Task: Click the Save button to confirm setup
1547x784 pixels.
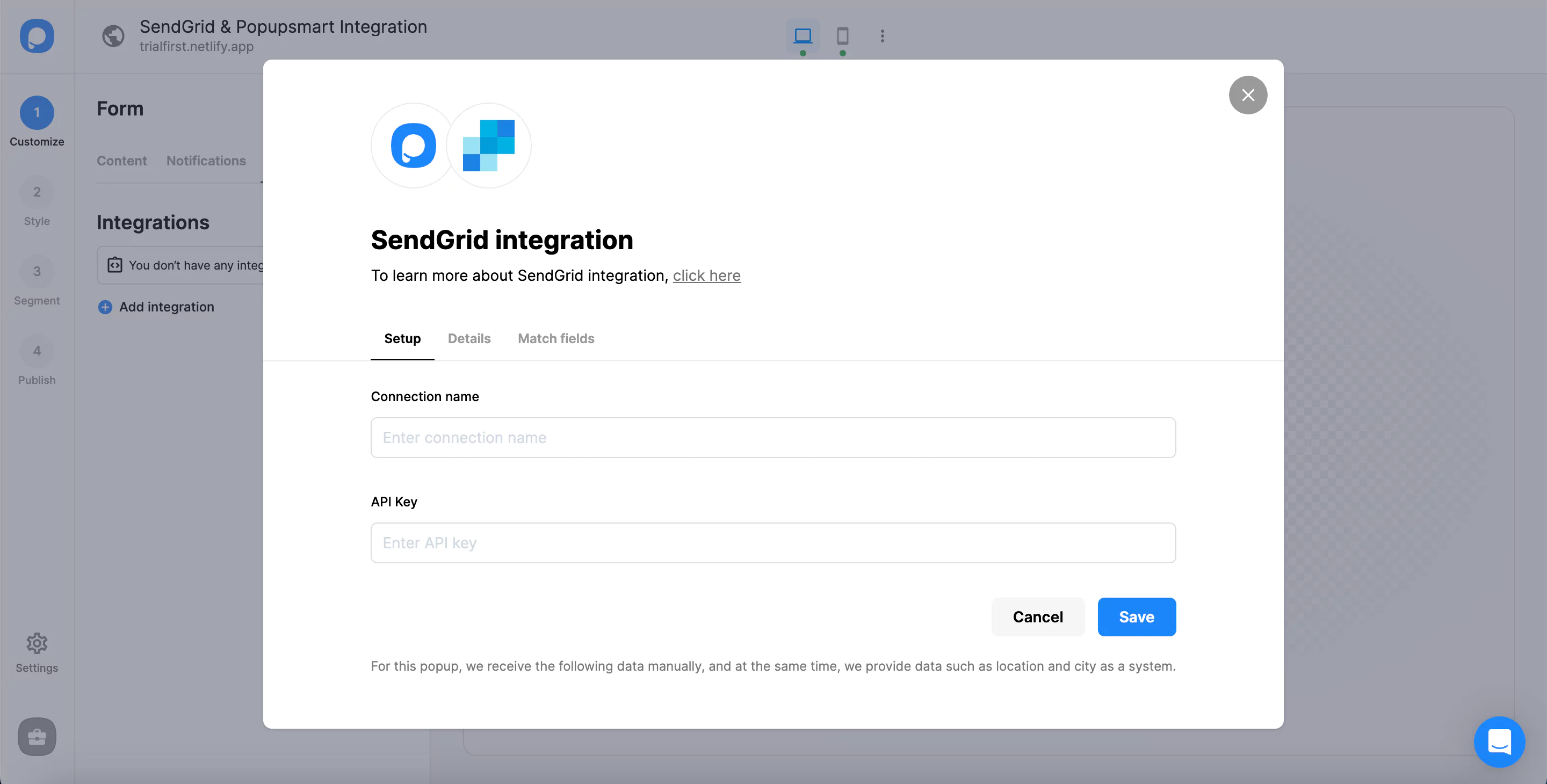Action: [1136, 616]
